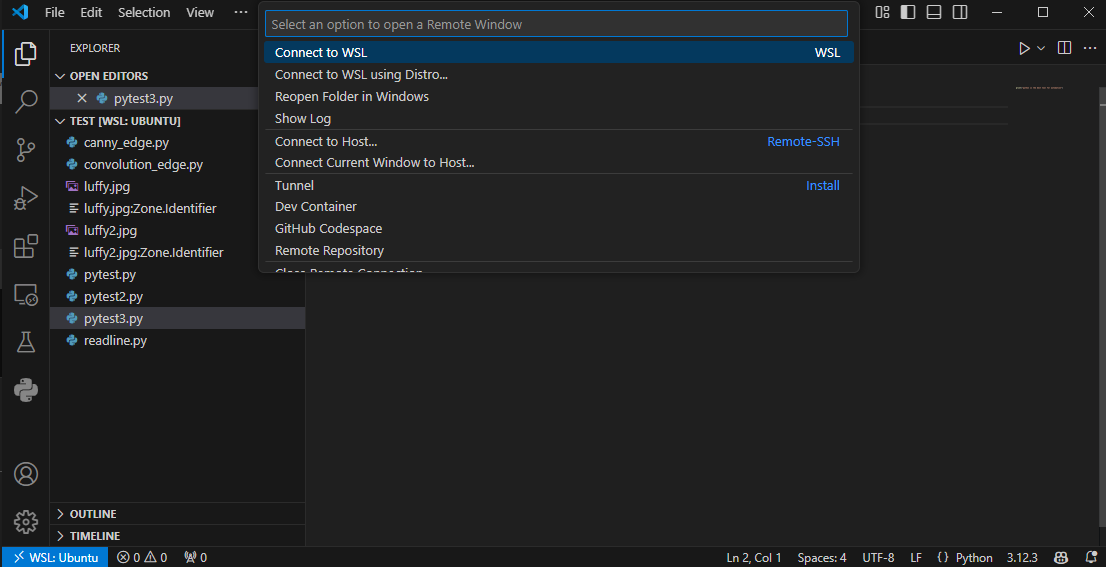The height and width of the screenshot is (567, 1106).
Task: Open the Remote Explorer icon
Action: coord(25,294)
